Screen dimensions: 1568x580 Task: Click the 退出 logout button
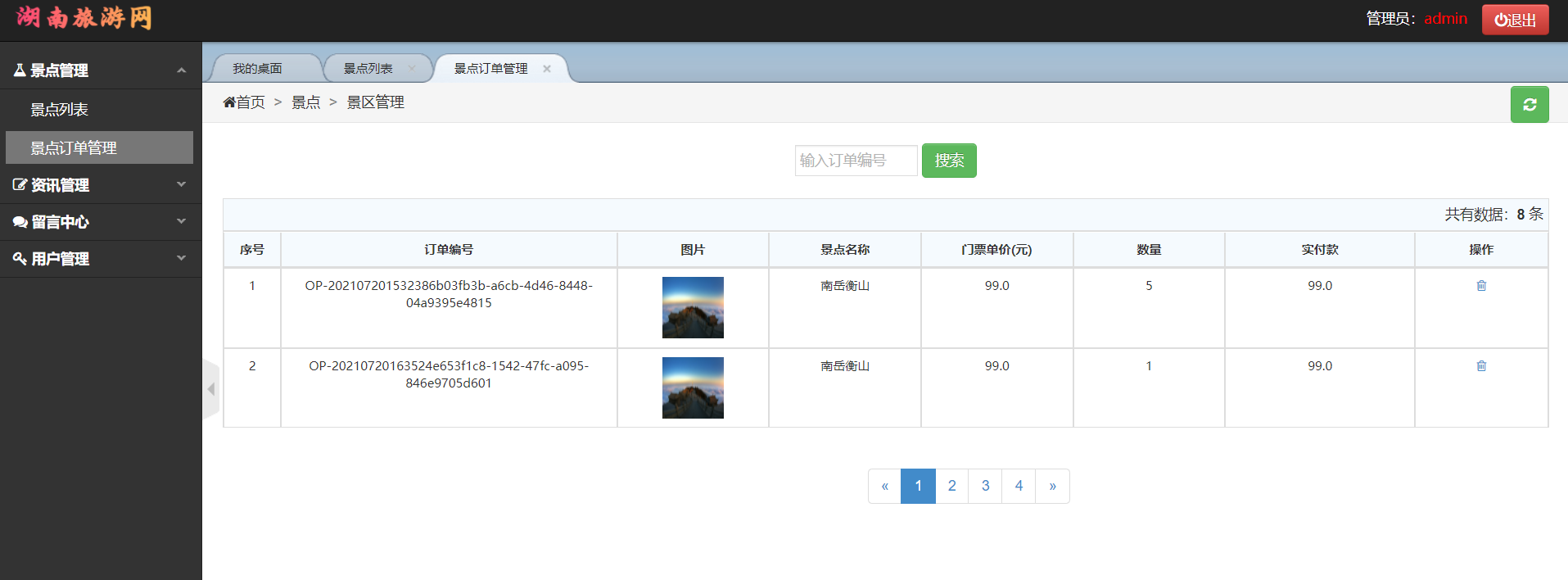[x=1514, y=20]
